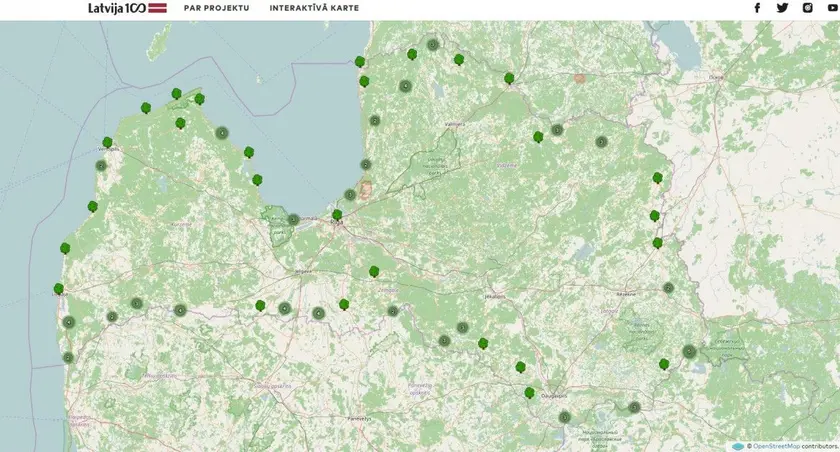Screen dimensions: 840x452
Task: Open Interaktīvā Karte menu item
Action: 314,8
